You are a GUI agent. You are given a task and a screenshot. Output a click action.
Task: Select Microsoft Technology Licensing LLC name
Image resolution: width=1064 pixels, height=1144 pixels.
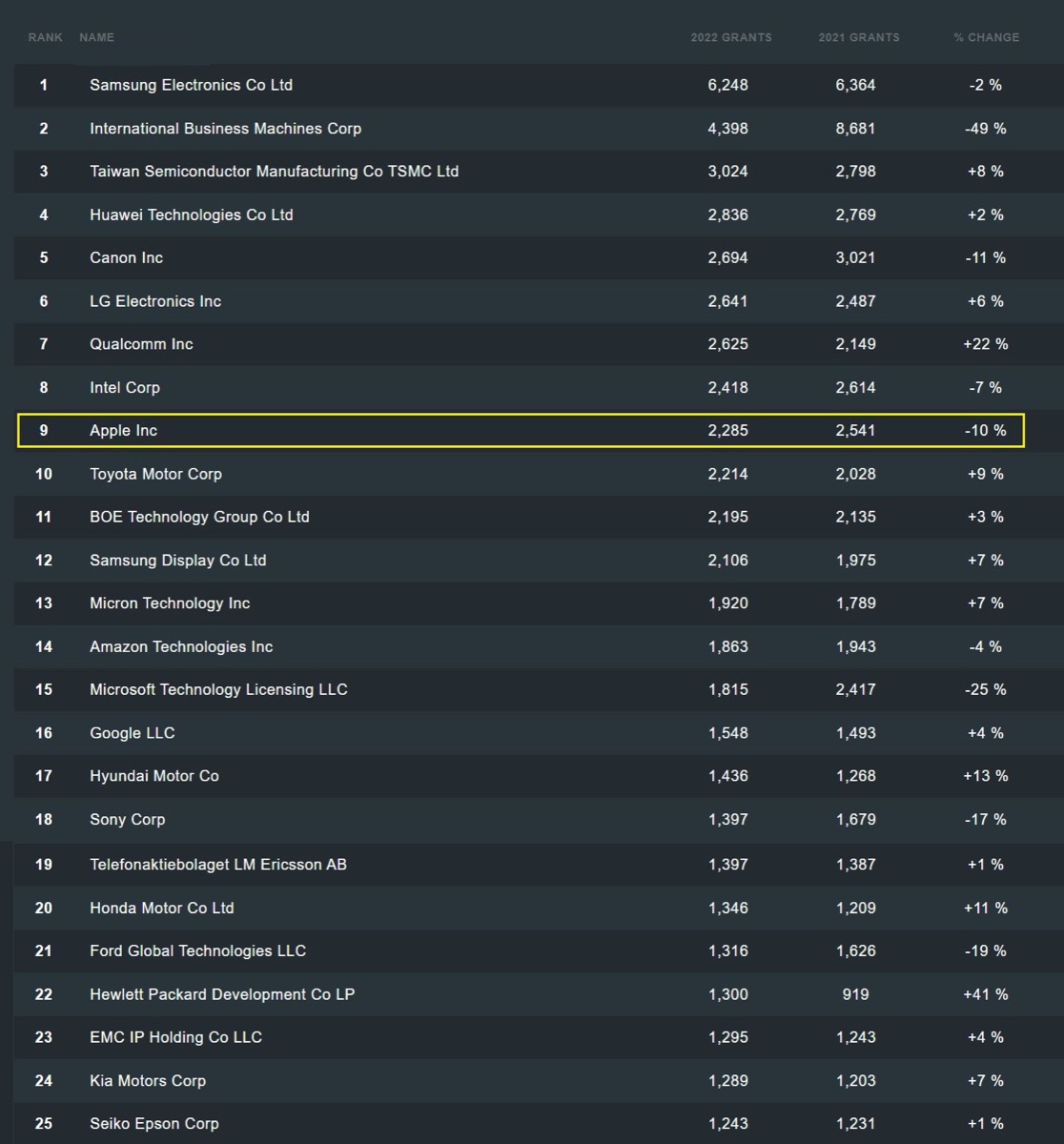click(218, 689)
